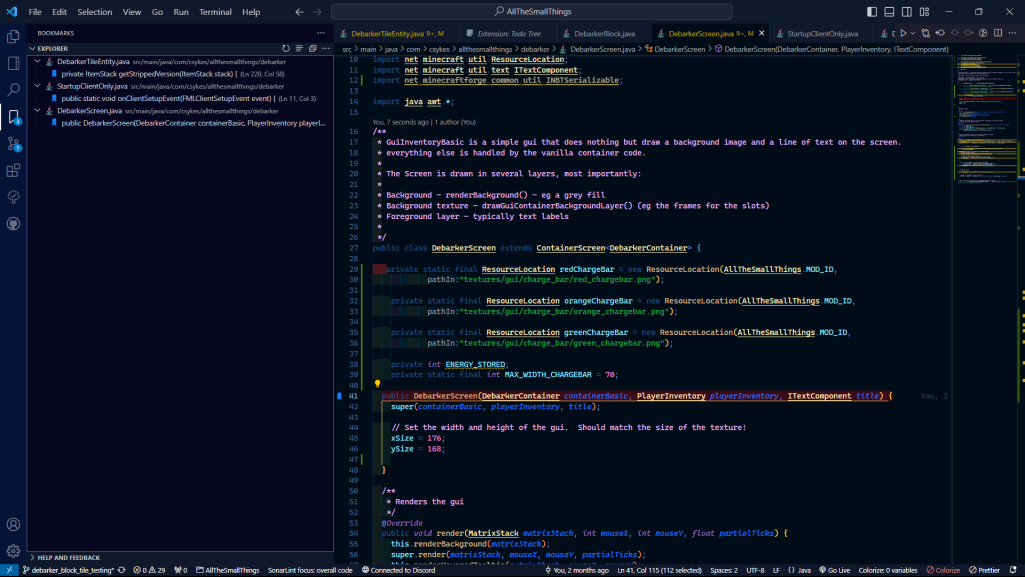Open the GitHub view in activity bar
This screenshot has width=1025, height=577.
[14, 224]
